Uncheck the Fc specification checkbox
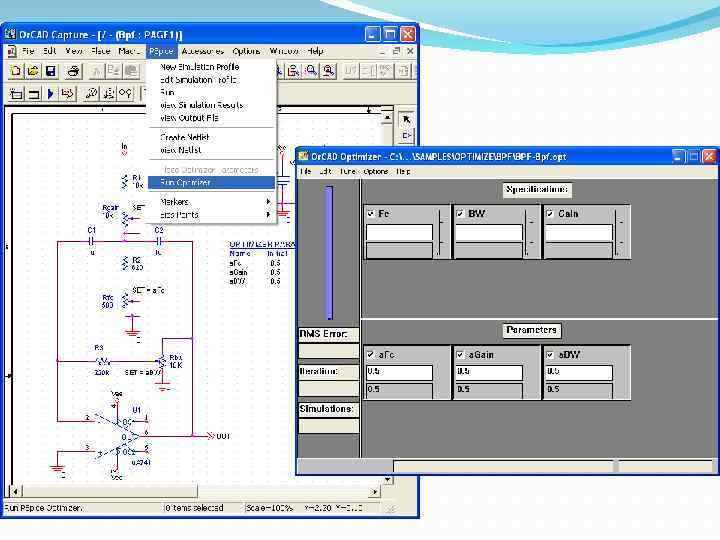The image size is (720, 540). click(371, 214)
